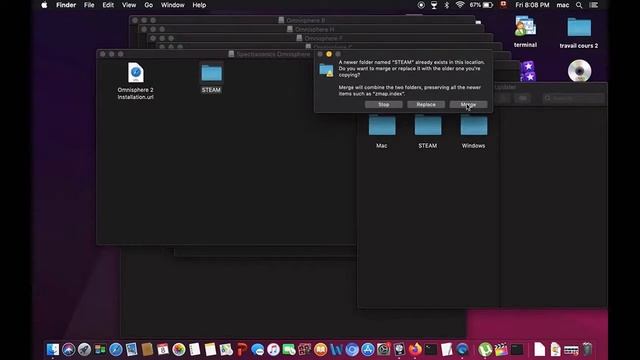This screenshot has height=360, width=640.
Task: Select Omnisphere 2 Installation.url file
Action: pyautogui.click(x=136, y=81)
